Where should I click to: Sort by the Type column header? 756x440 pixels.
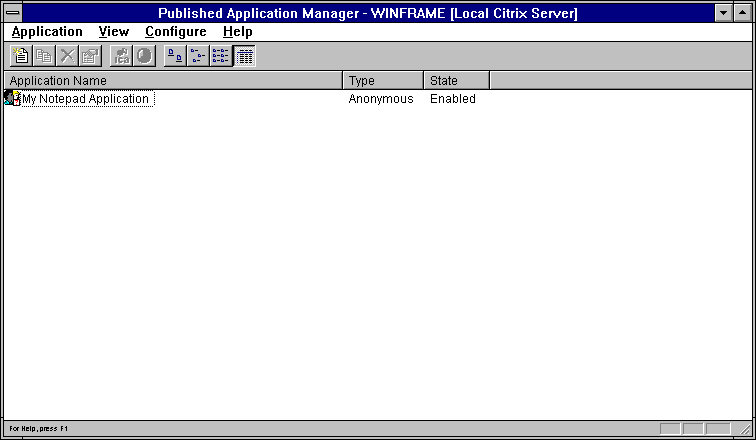(383, 80)
